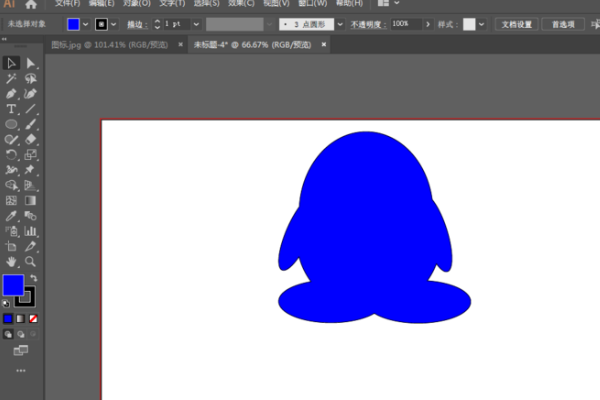Screen dimensions: 600x400
Task: Select the Selection tool arrow
Action: pos(11,64)
